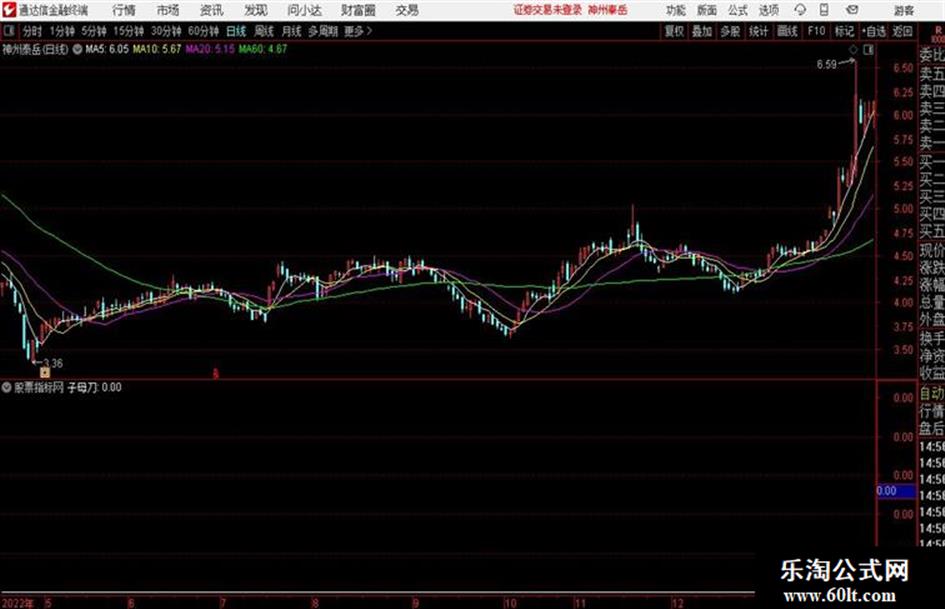This screenshot has height=609, width=945.
Task: Click the small info marker below 3.36 low
Action: (45, 373)
